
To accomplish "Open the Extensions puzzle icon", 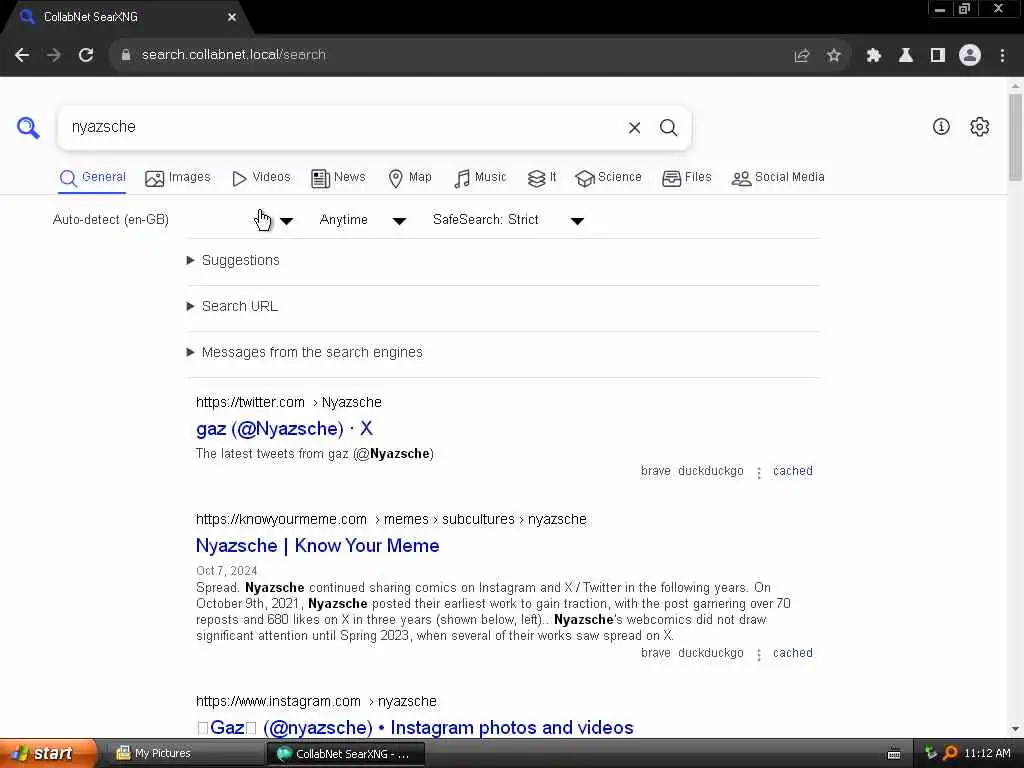I will pos(874,56).
